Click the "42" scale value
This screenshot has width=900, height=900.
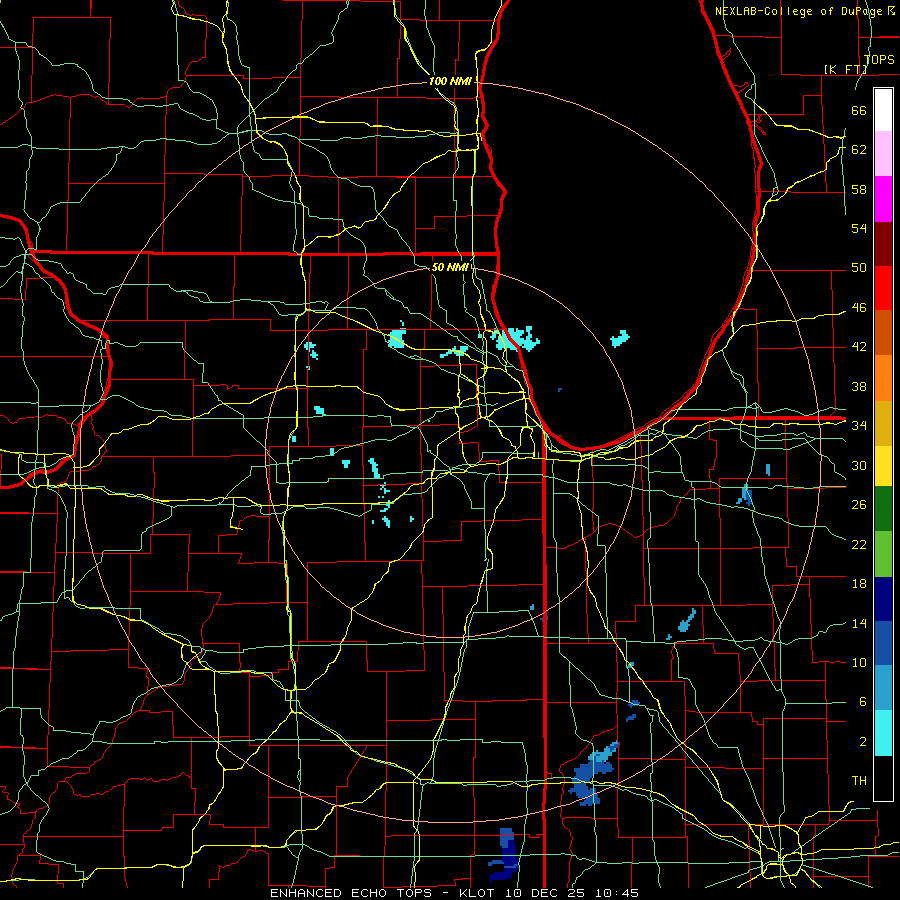(859, 347)
